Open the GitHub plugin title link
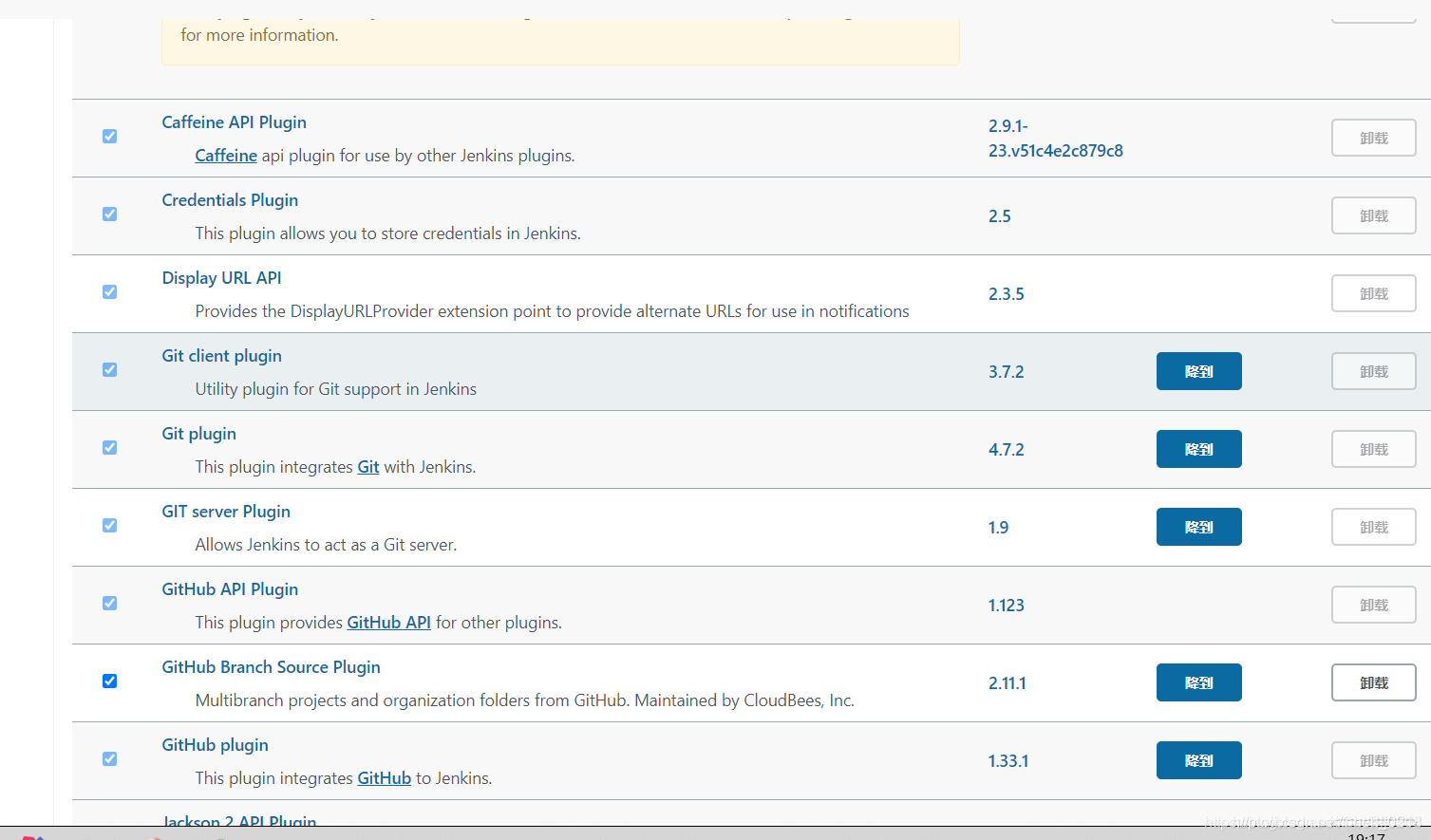The height and width of the screenshot is (840, 1431). (x=215, y=745)
